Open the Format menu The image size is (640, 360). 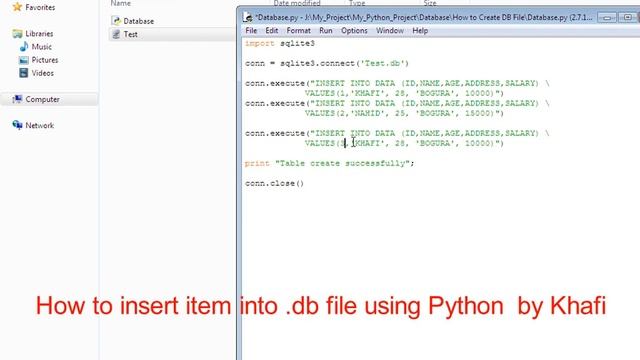tap(298, 31)
